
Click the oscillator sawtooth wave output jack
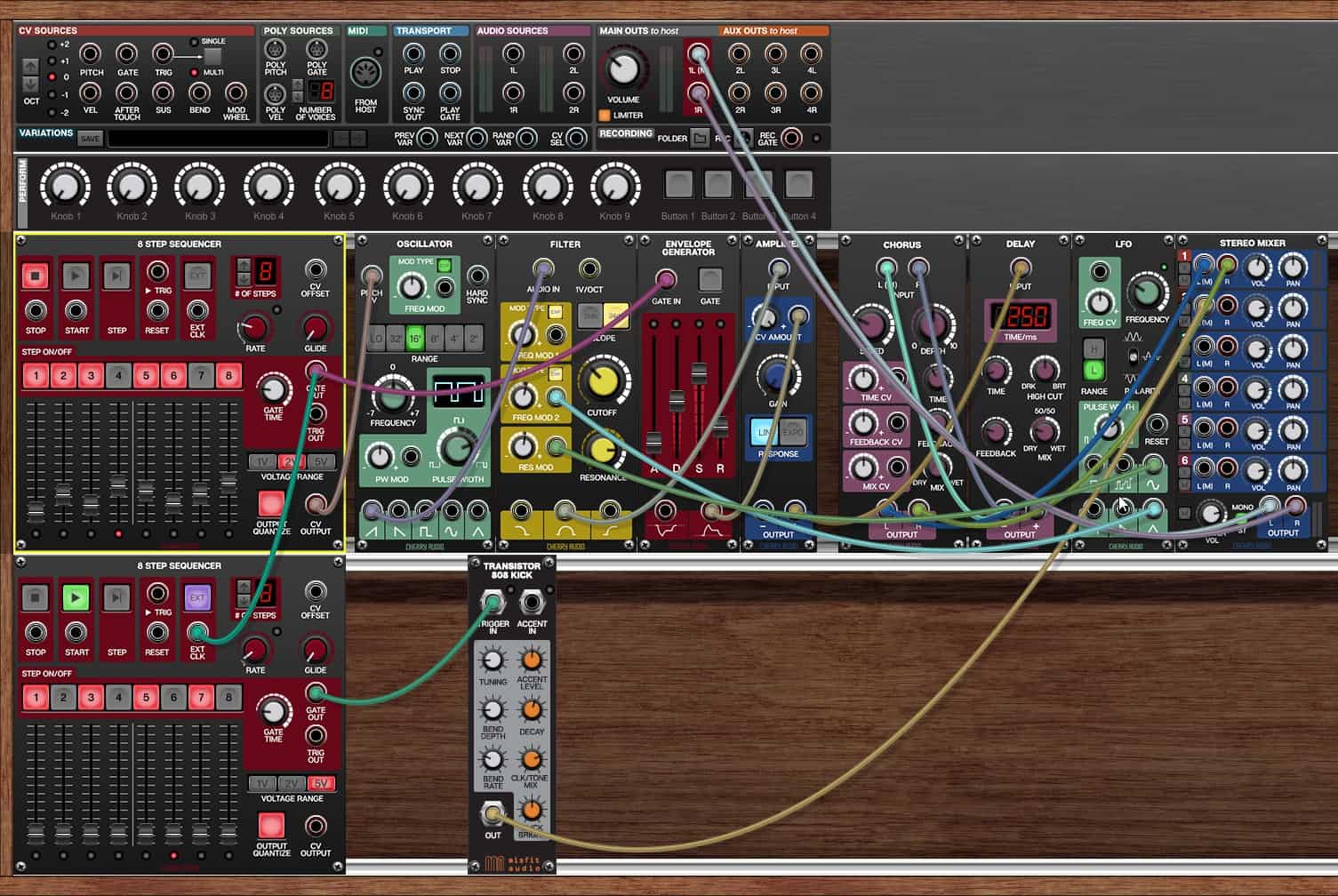(x=372, y=510)
